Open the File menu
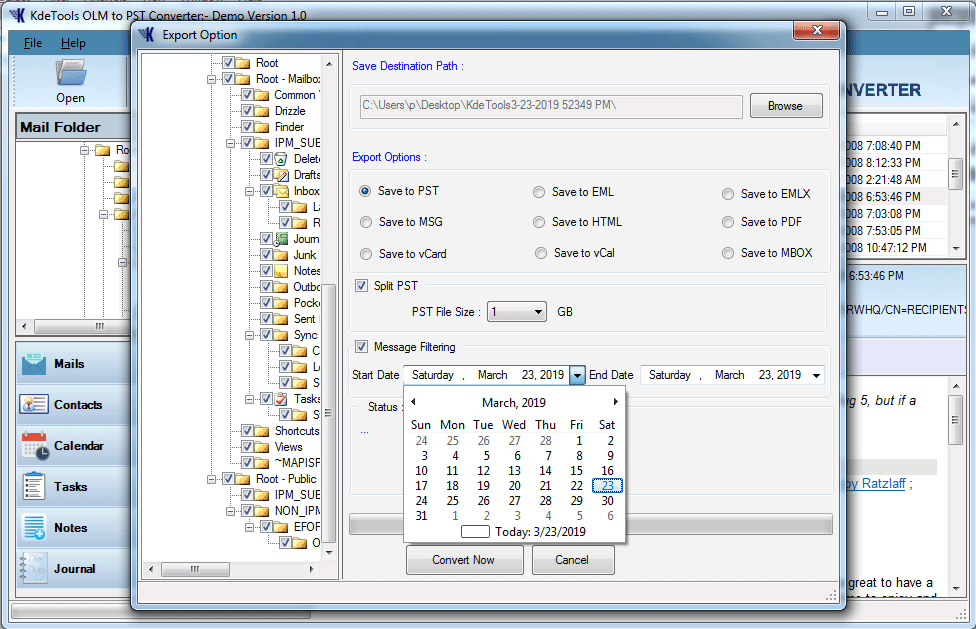The width and height of the screenshot is (976, 629). click(33, 43)
